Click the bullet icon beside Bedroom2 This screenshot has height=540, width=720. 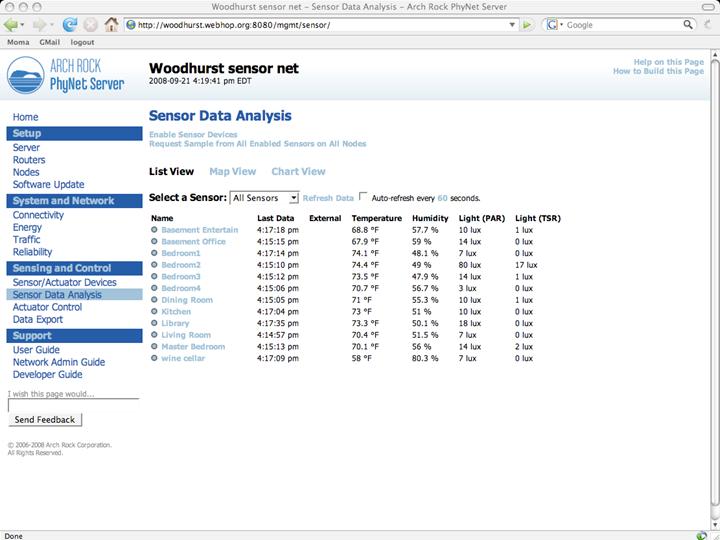pyautogui.click(x=154, y=265)
